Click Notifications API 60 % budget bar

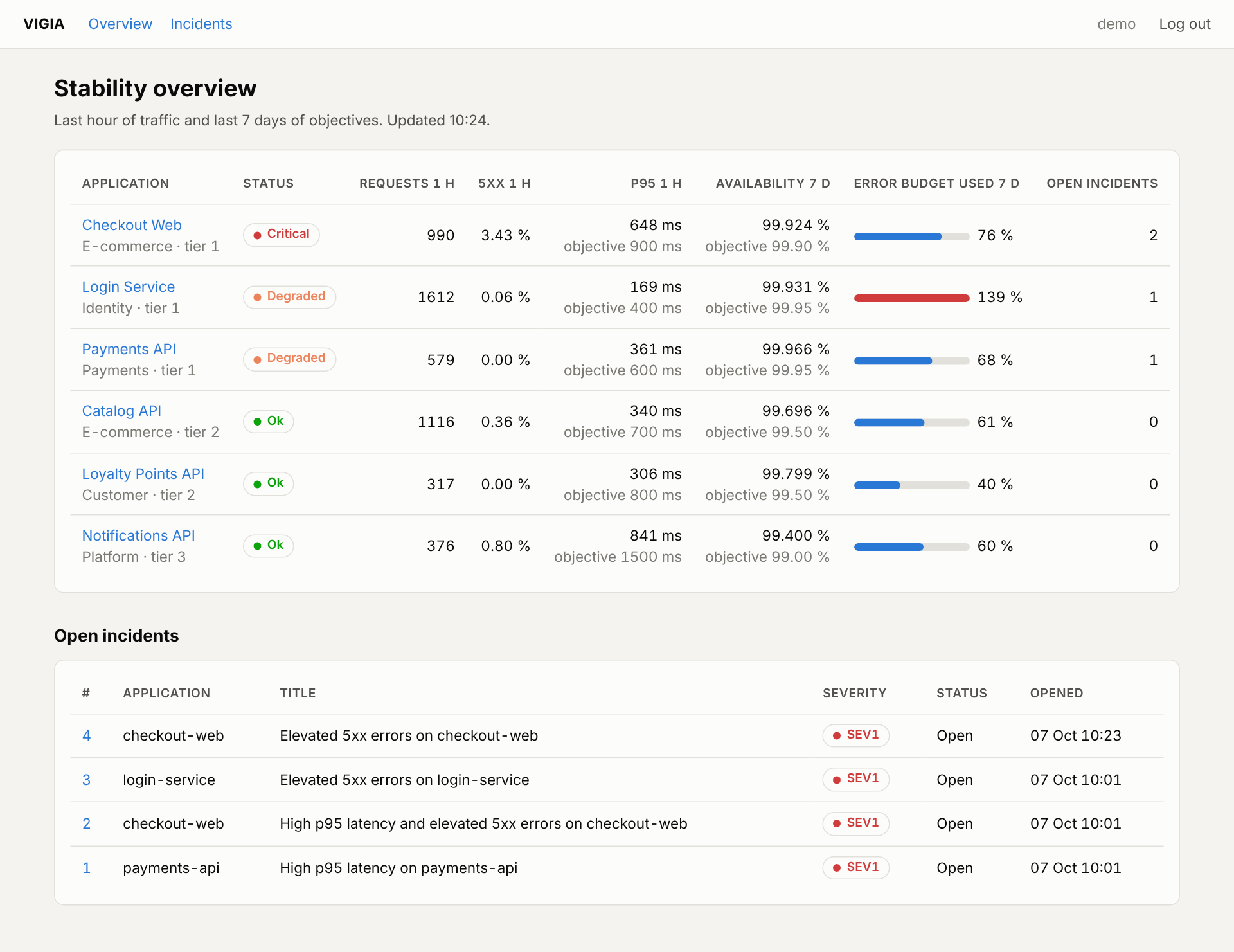(911, 546)
